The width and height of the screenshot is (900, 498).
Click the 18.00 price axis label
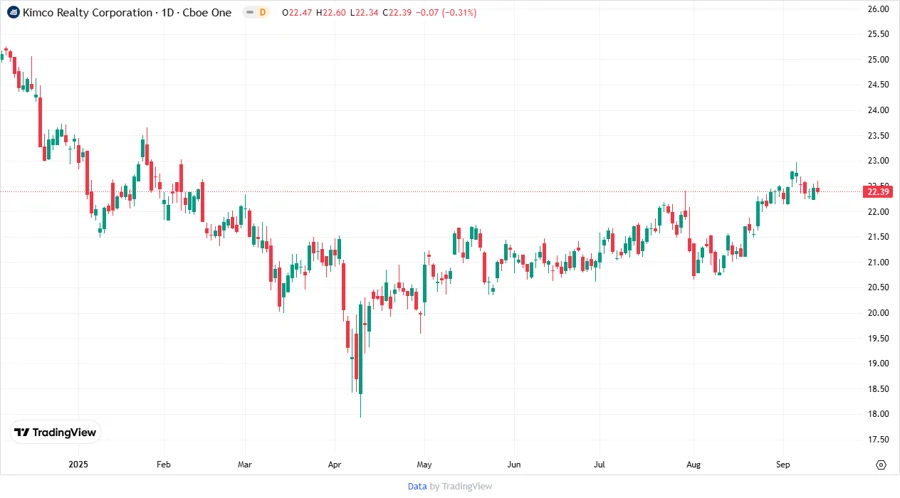tap(878, 414)
